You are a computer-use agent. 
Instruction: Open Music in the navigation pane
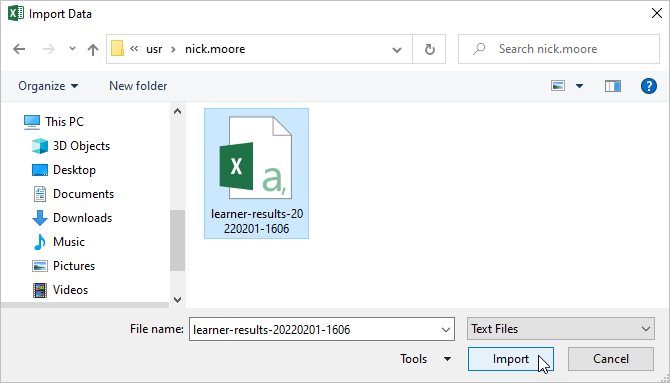(59, 242)
